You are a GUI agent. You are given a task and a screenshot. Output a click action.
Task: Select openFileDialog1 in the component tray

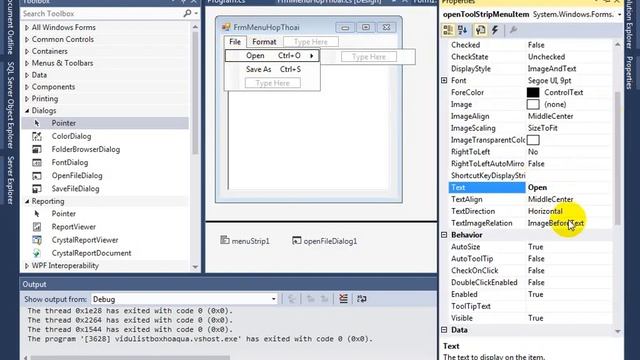click(x=324, y=241)
